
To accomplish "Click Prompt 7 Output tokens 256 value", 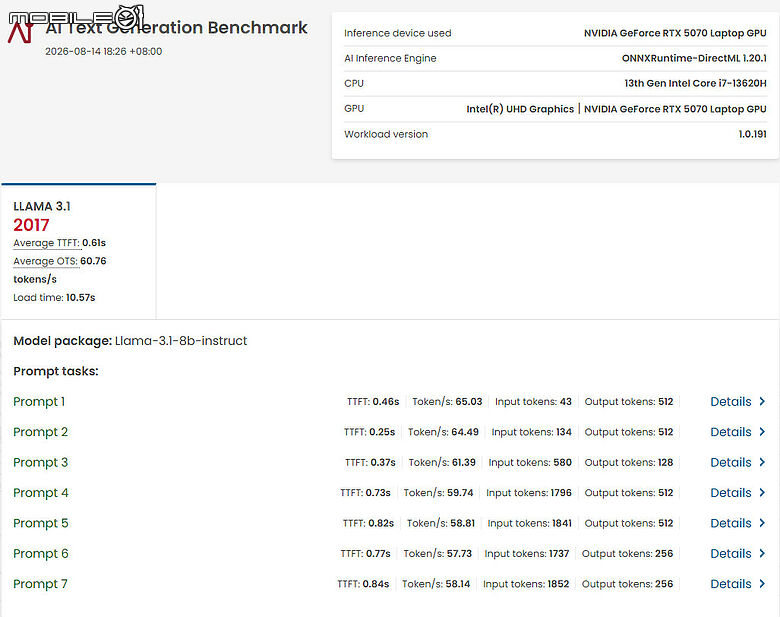I will coord(664,584).
